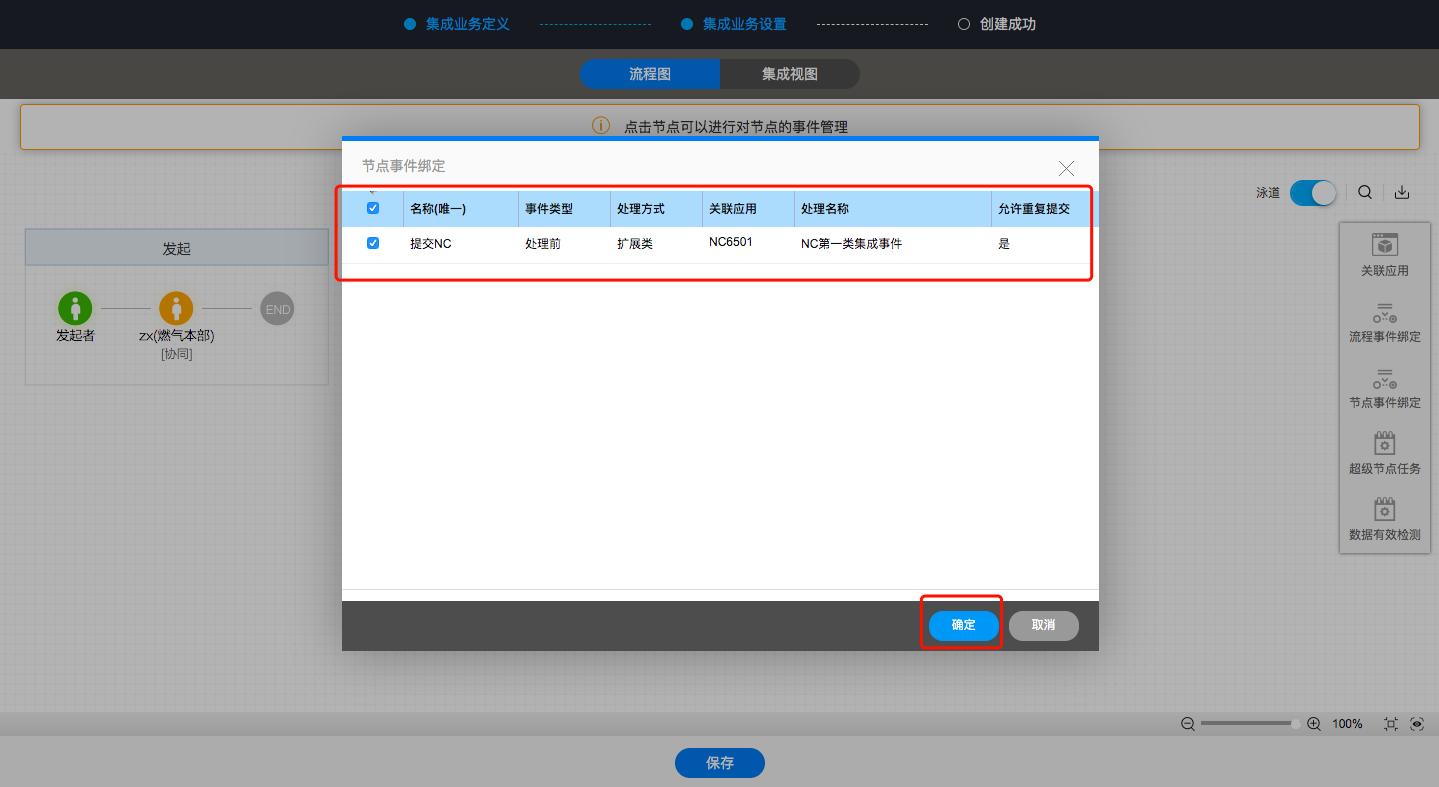The height and width of the screenshot is (787, 1439).
Task: Click the download icon near 泳道
Action: pyautogui.click(x=1402, y=193)
